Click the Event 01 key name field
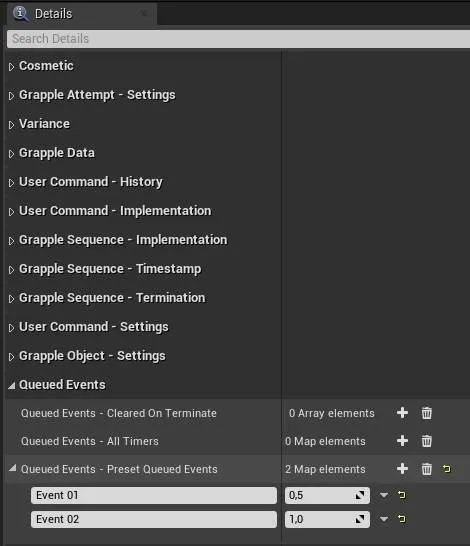Screen dimensions: 470x546 [154, 495]
